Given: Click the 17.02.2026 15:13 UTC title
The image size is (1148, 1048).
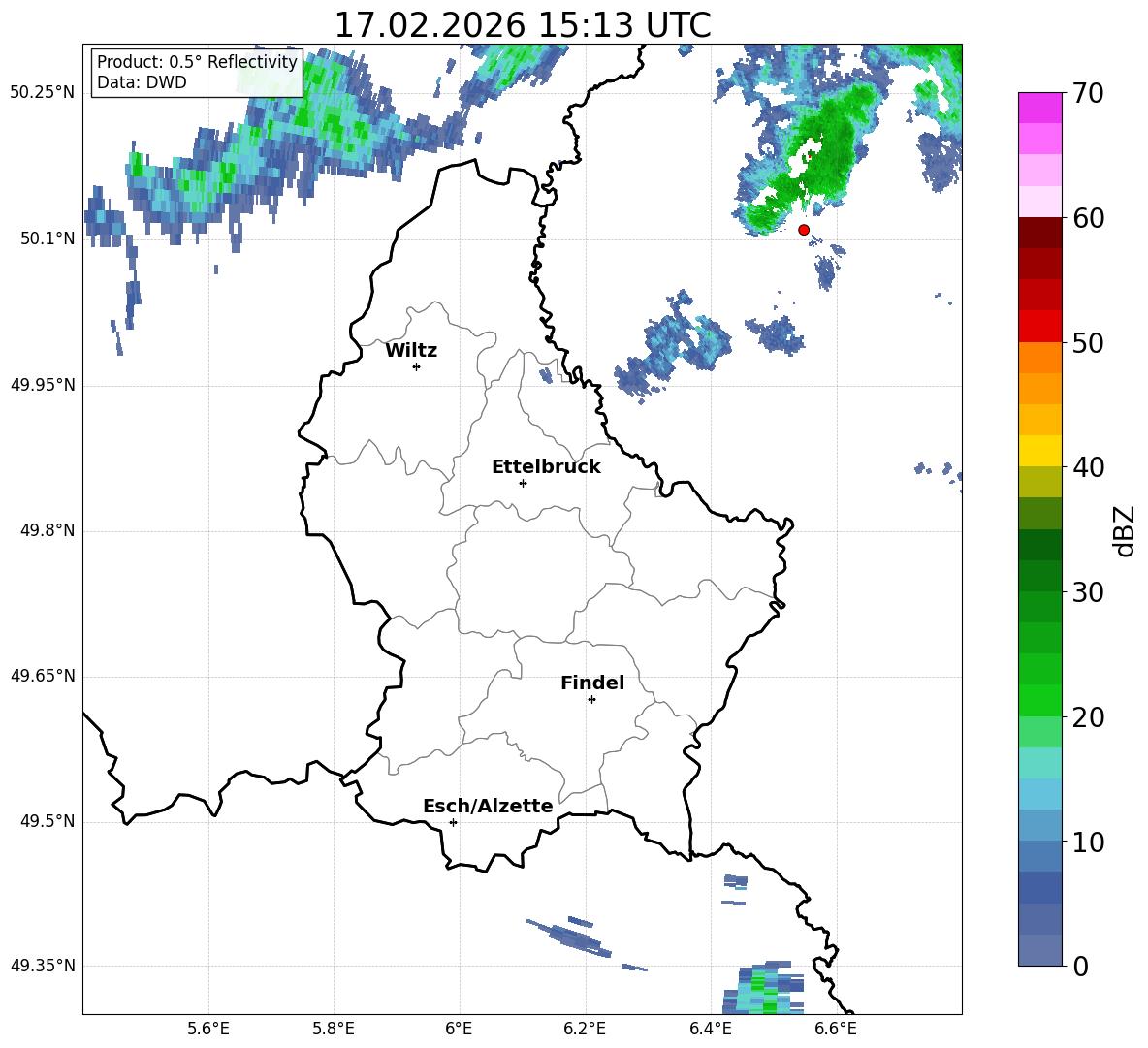Looking at the screenshot, I should pos(523,25).
